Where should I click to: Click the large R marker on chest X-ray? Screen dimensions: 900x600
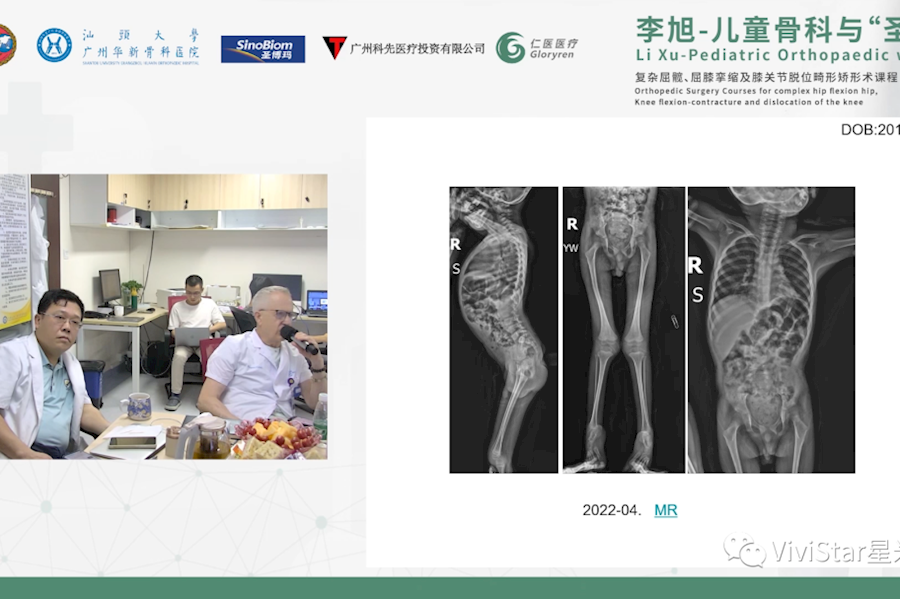click(696, 266)
